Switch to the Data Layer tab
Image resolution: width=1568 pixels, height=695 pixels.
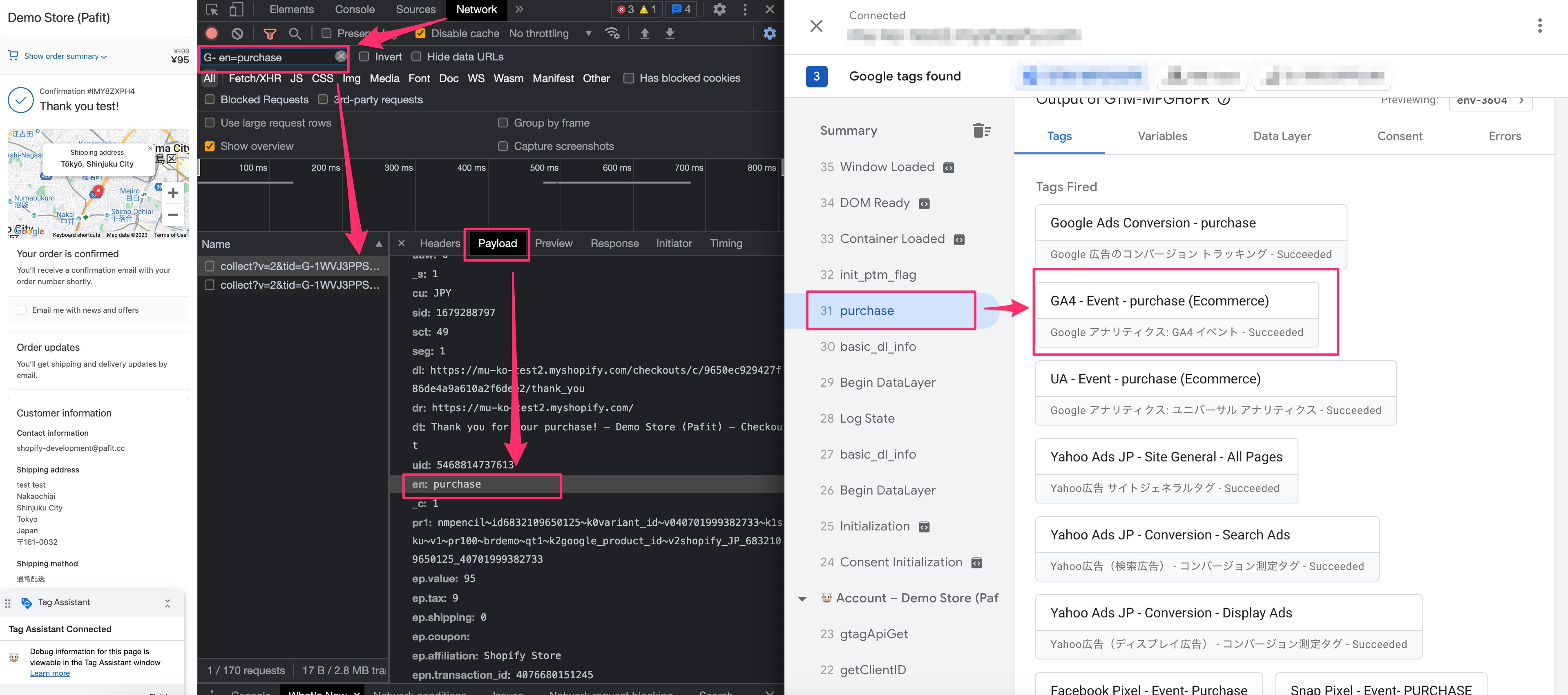1282,136
